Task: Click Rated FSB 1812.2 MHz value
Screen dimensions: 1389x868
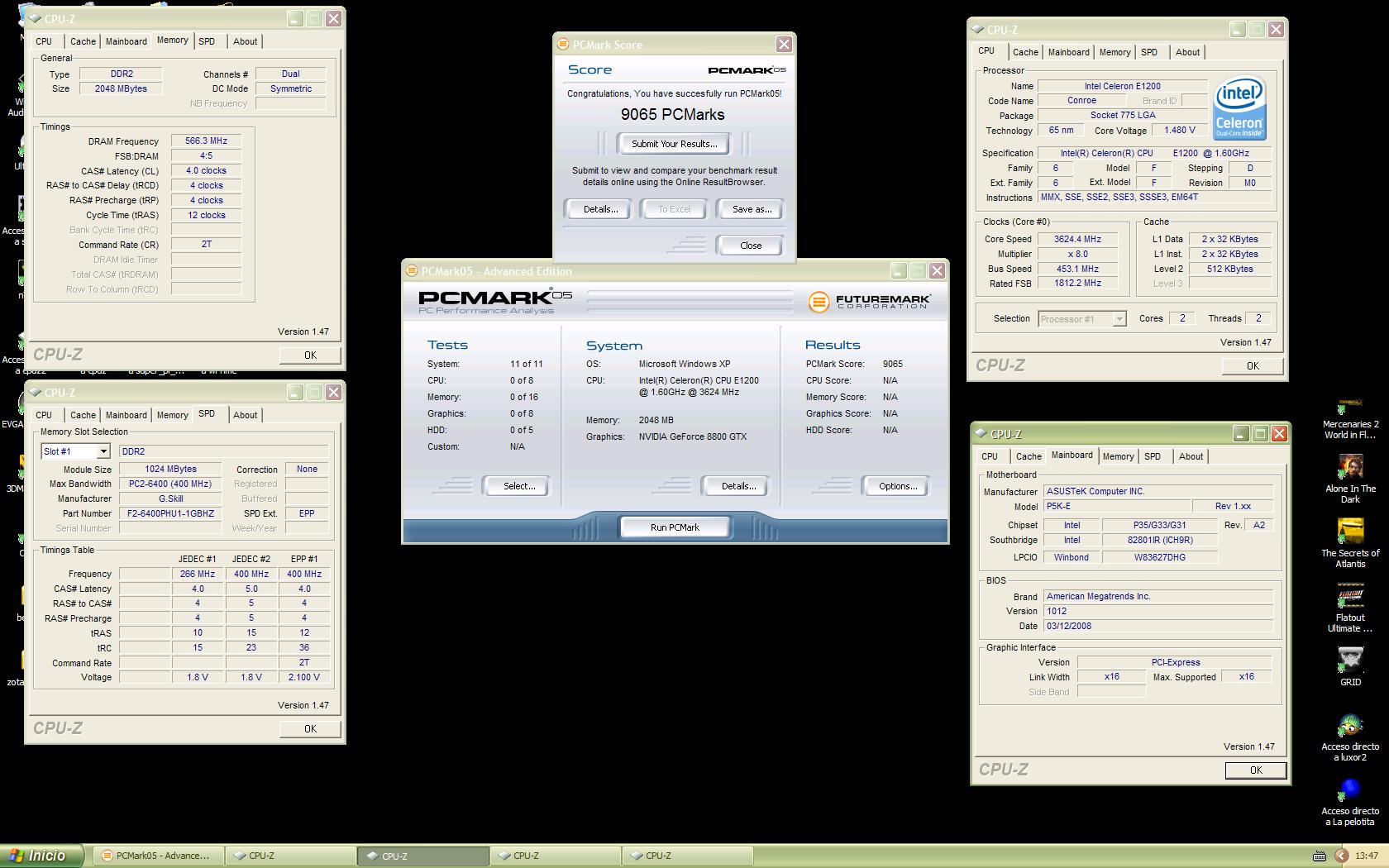Action: [1077, 284]
